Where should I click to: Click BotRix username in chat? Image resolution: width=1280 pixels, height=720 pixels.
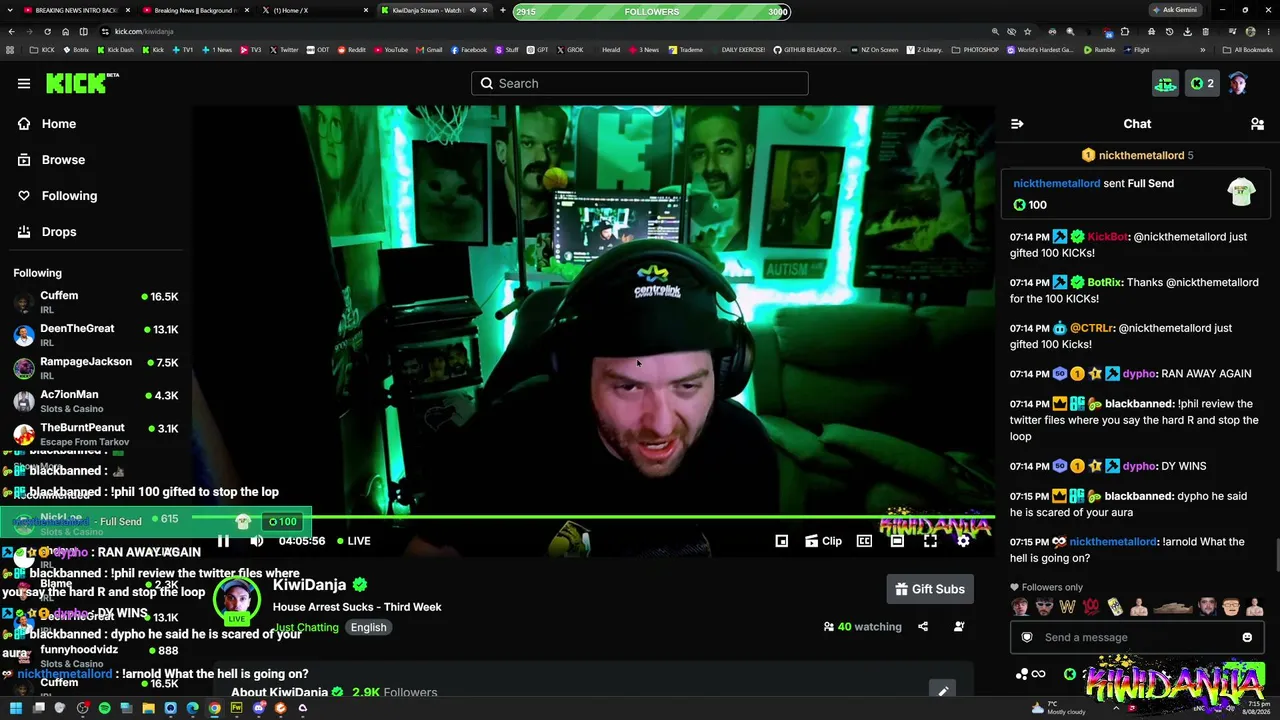point(1104,283)
